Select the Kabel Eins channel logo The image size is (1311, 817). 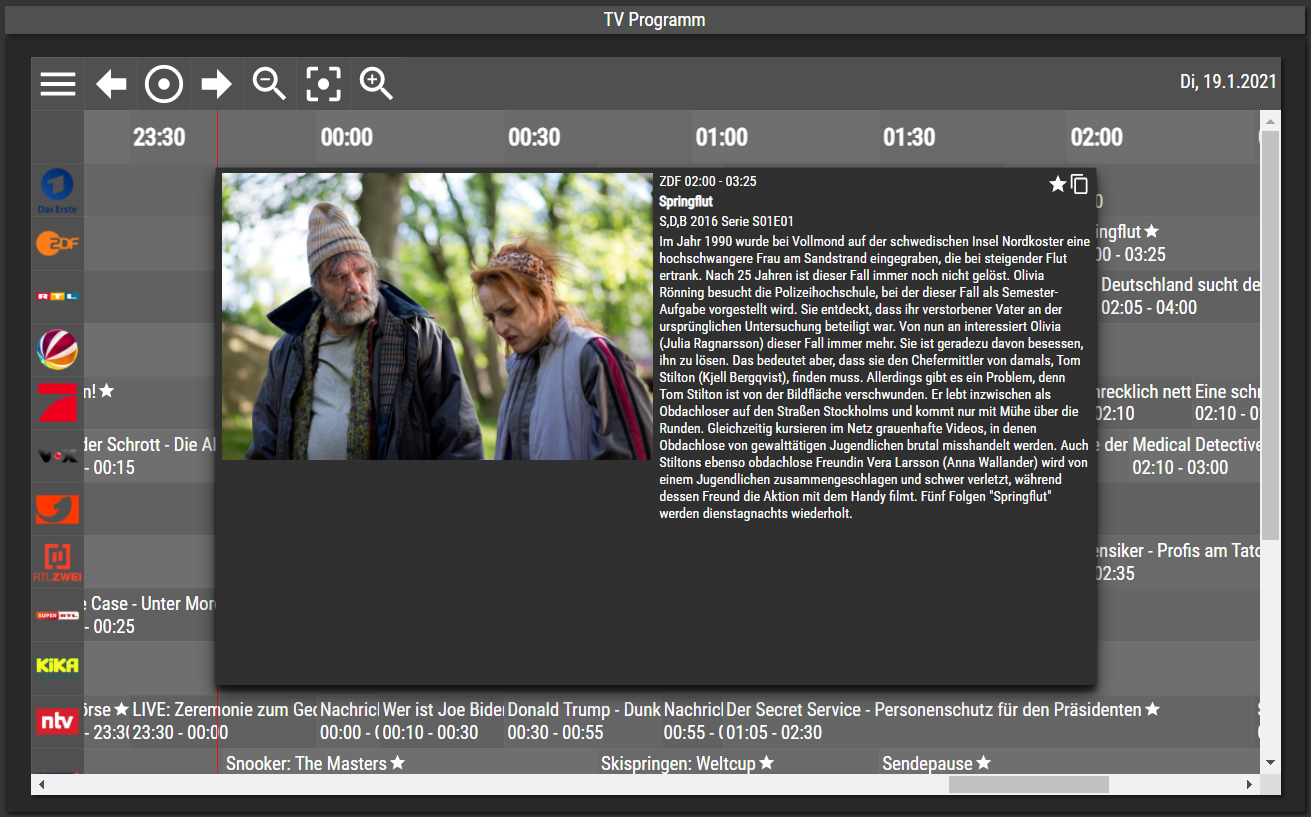(57, 509)
